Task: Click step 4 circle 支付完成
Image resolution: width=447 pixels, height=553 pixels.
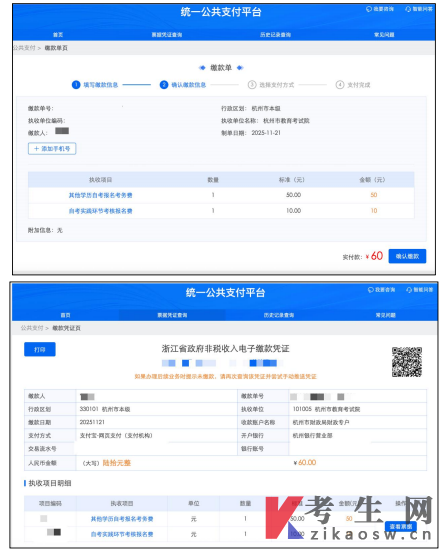Action: (x=339, y=85)
